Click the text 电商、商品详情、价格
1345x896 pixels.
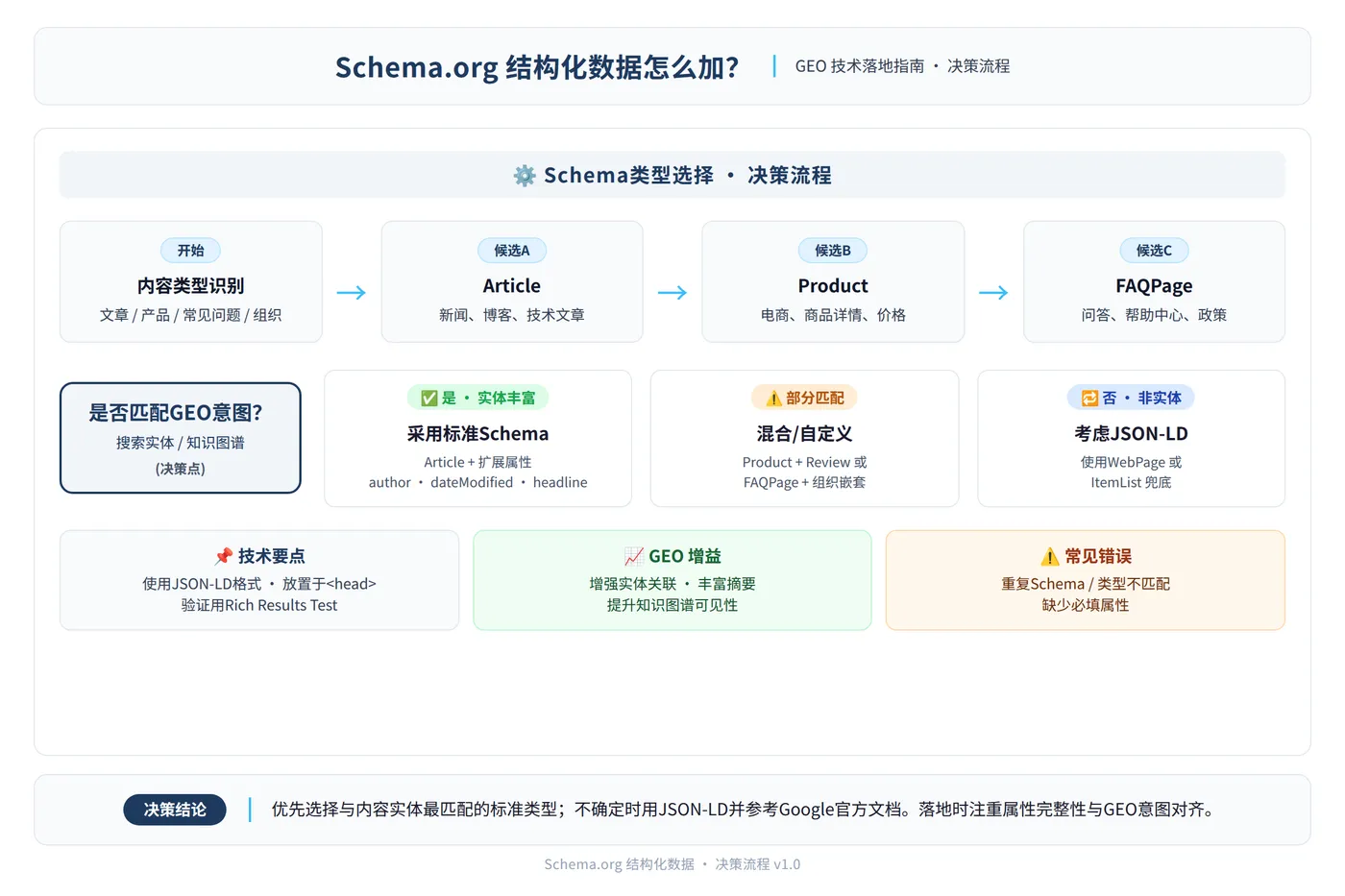click(833, 315)
